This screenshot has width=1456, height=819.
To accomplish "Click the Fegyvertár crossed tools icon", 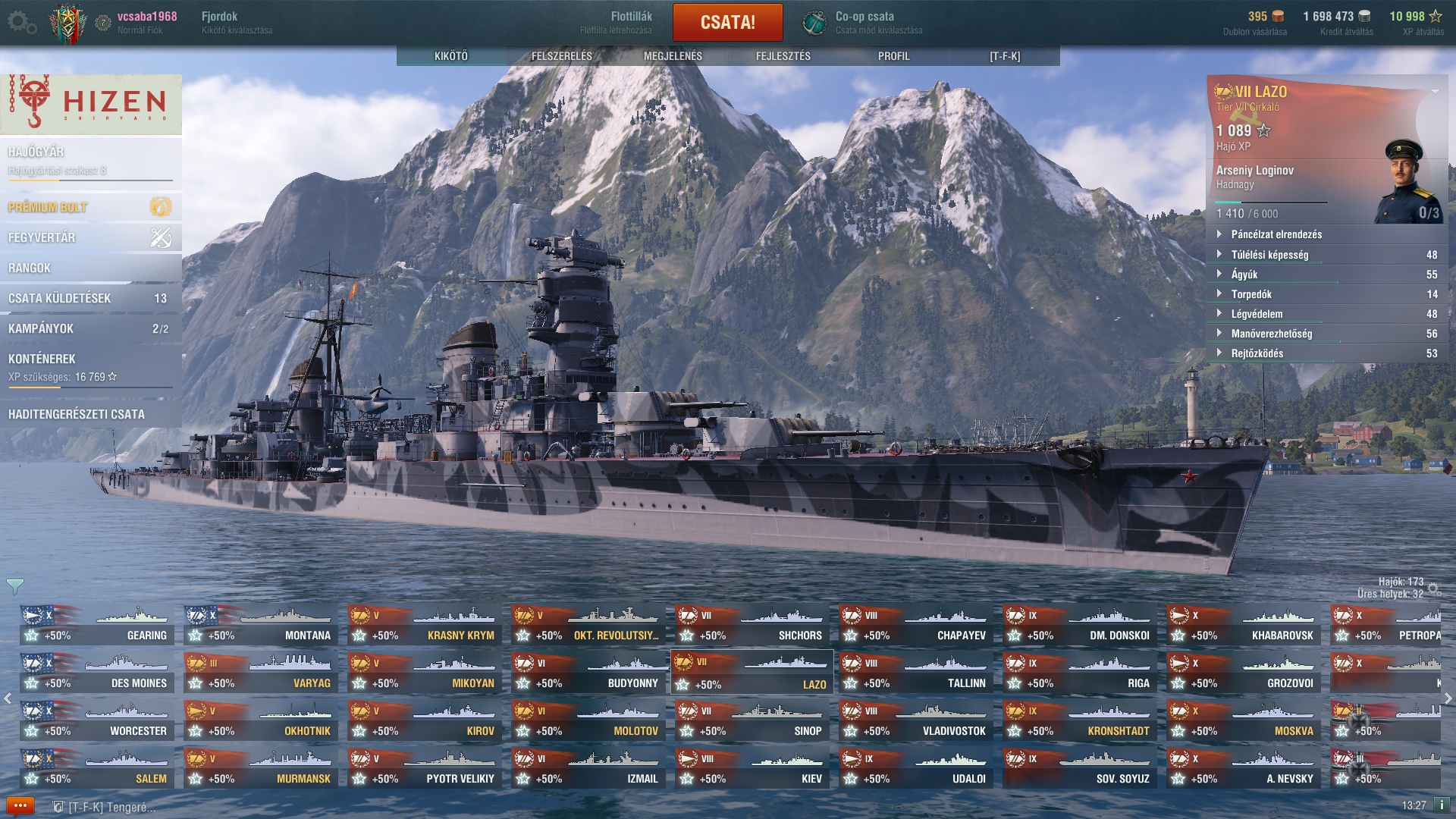I will pos(160,237).
